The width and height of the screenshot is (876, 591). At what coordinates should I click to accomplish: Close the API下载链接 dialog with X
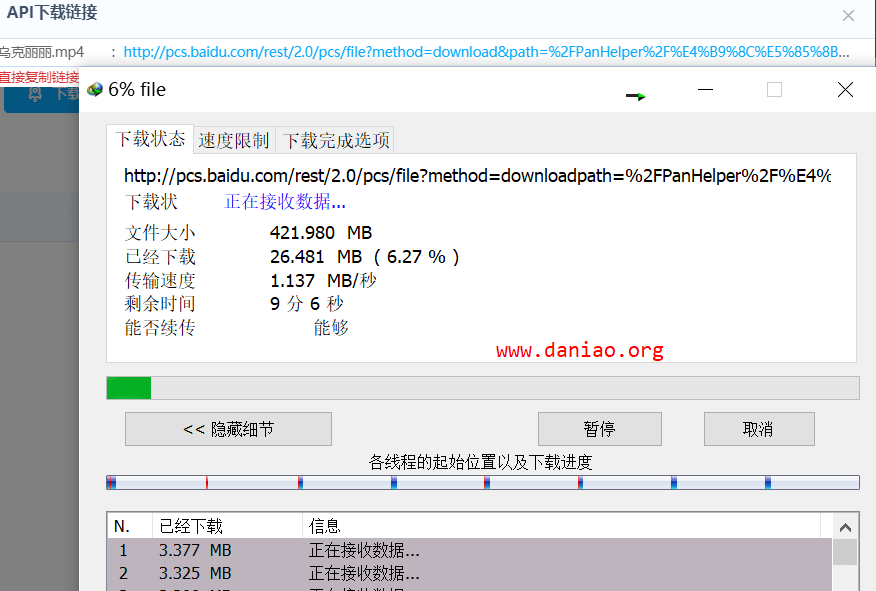point(848,16)
